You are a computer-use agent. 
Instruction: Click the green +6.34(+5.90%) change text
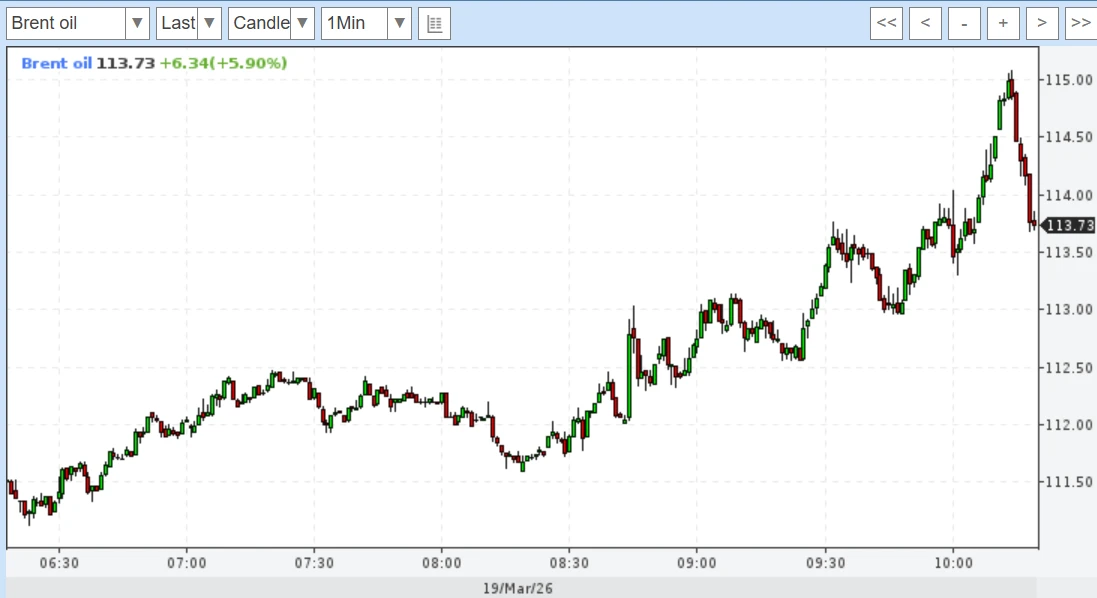[x=223, y=63]
